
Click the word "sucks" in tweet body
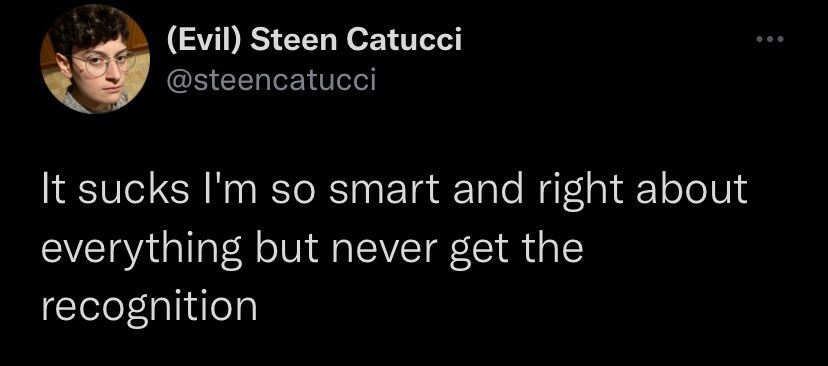click(x=134, y=190)
